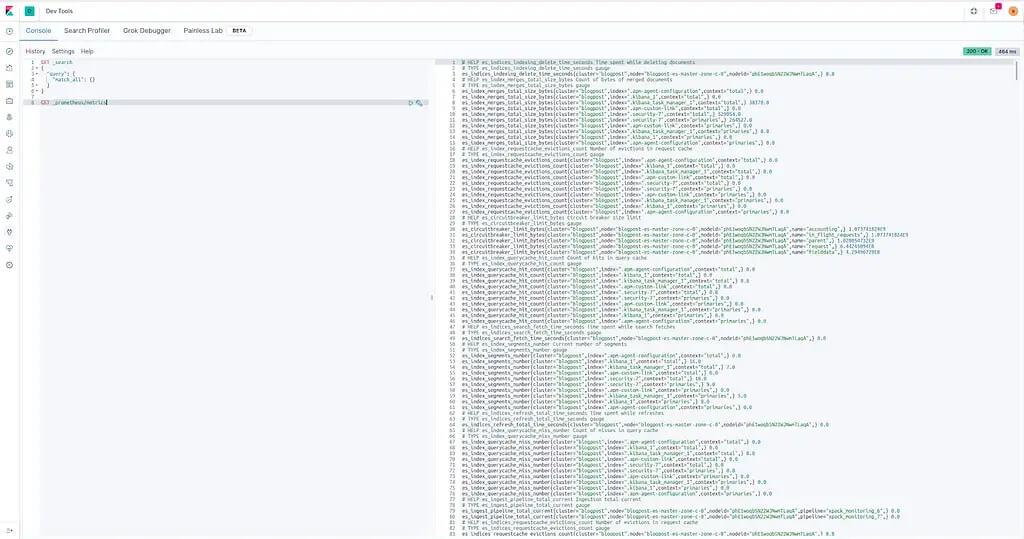This screenshot has height=539, width=1024.
Task: Open APM from the side navigation
Action: [9, 183]
